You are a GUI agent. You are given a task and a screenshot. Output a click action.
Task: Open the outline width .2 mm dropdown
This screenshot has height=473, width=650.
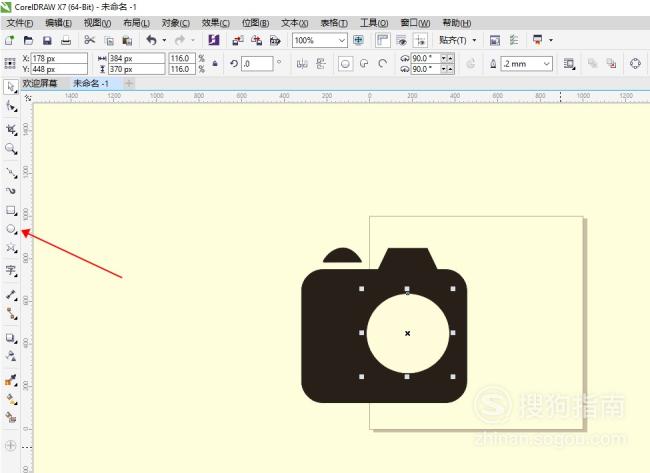point(547,64)
